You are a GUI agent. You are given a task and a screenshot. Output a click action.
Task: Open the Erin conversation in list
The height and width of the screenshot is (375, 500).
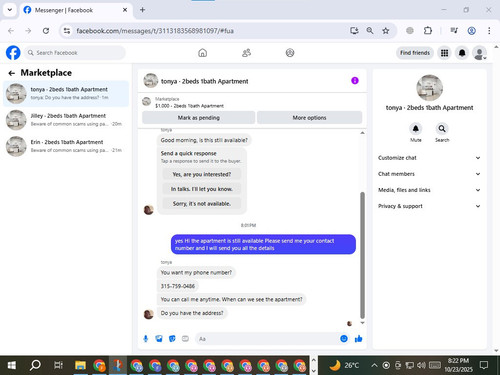66,146
